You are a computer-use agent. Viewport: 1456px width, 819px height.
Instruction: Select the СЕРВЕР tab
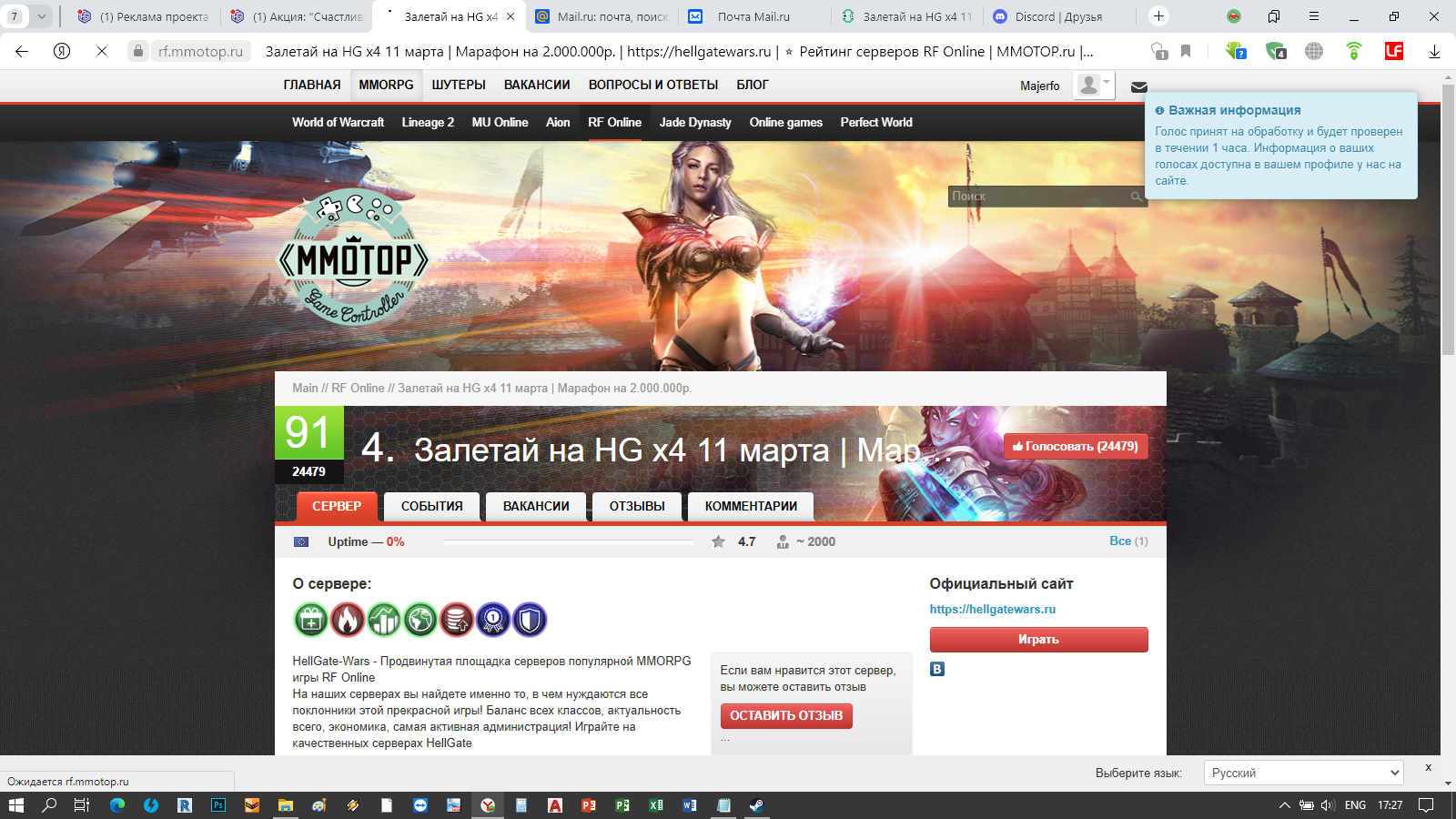[337, 506]
